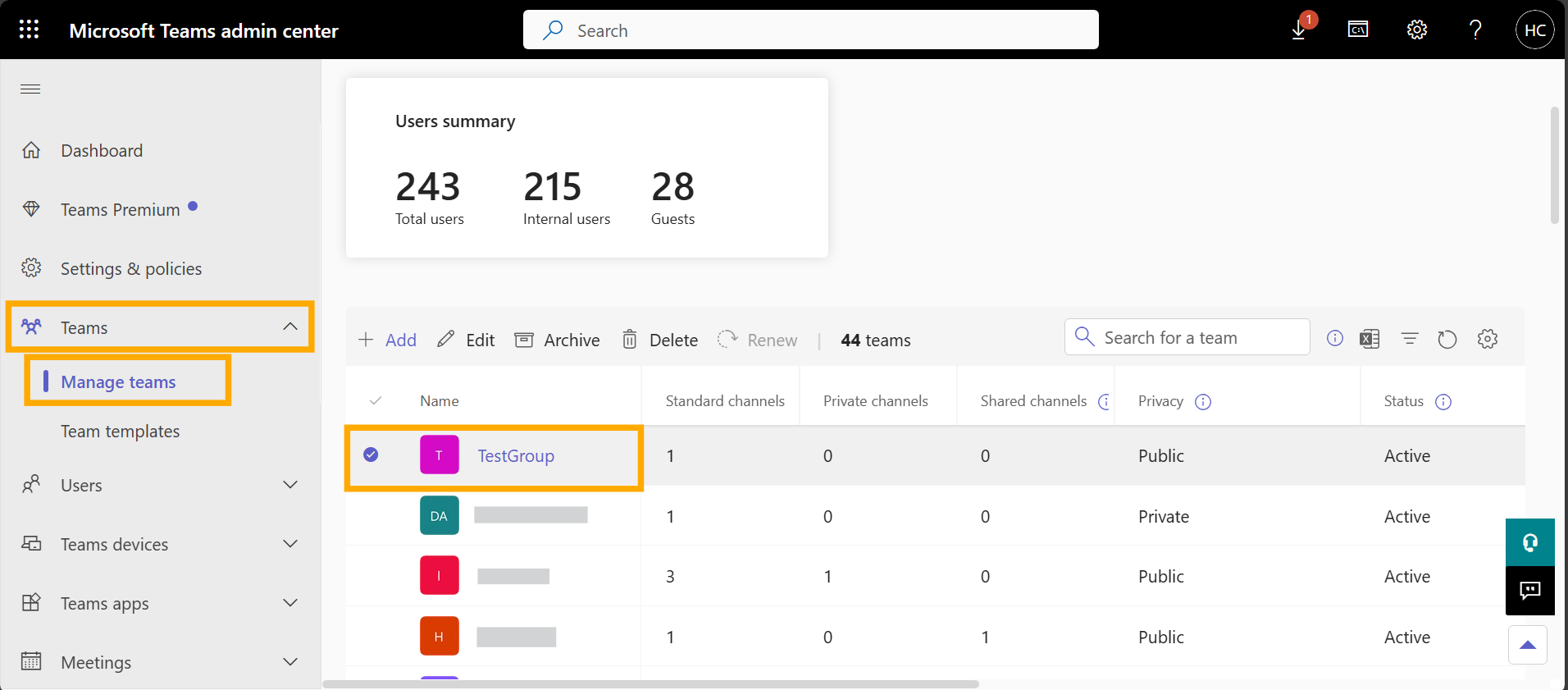Go to Dashboard in navigation
1568x690 pixels.
pyautogui.click(x=102, y=151)
